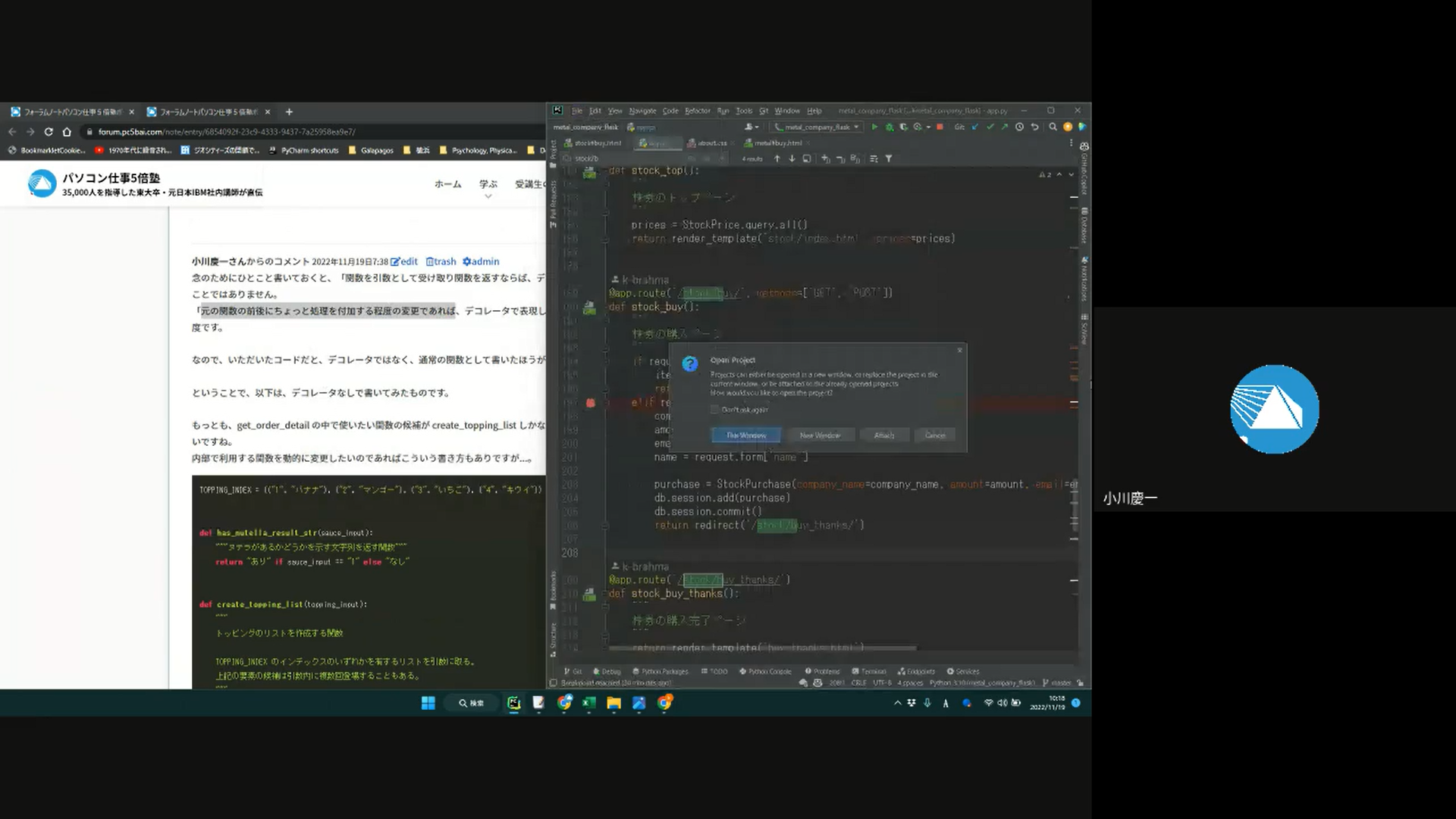Click the find filter funnel icon

[x=889, y=159]
